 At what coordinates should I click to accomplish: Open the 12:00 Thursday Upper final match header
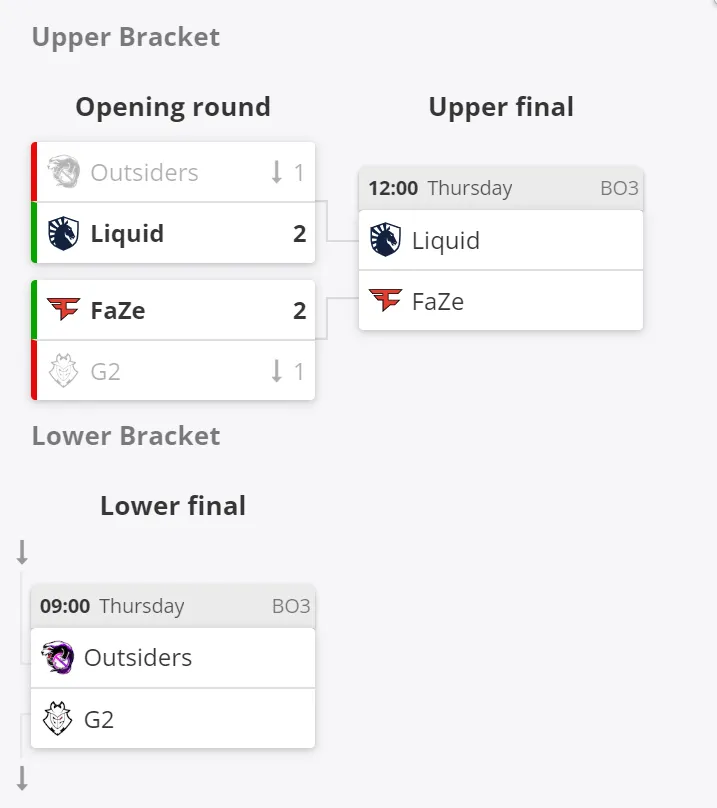(x=501, y=188)
